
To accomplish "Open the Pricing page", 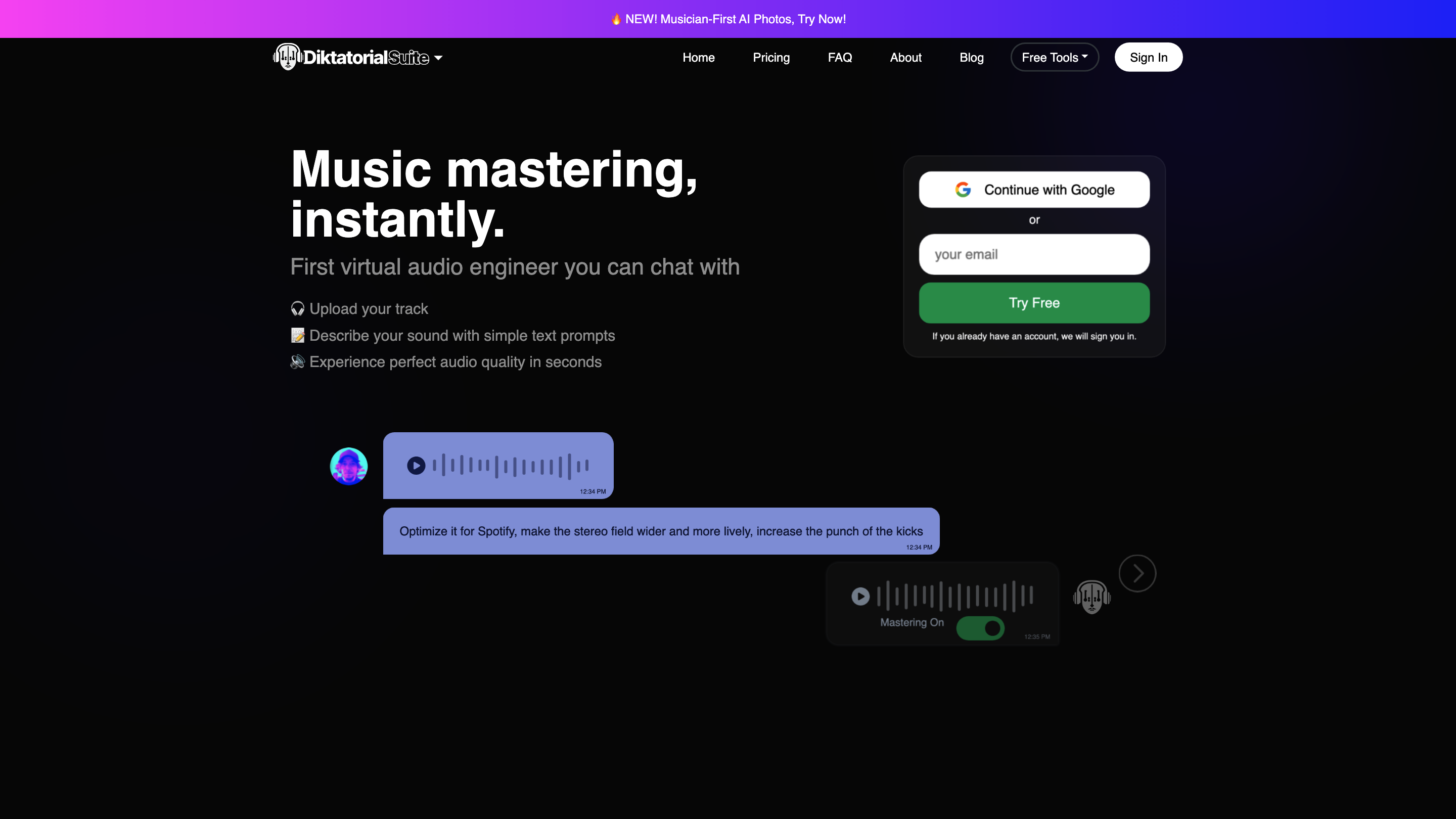I will click(x=771, y=57).
